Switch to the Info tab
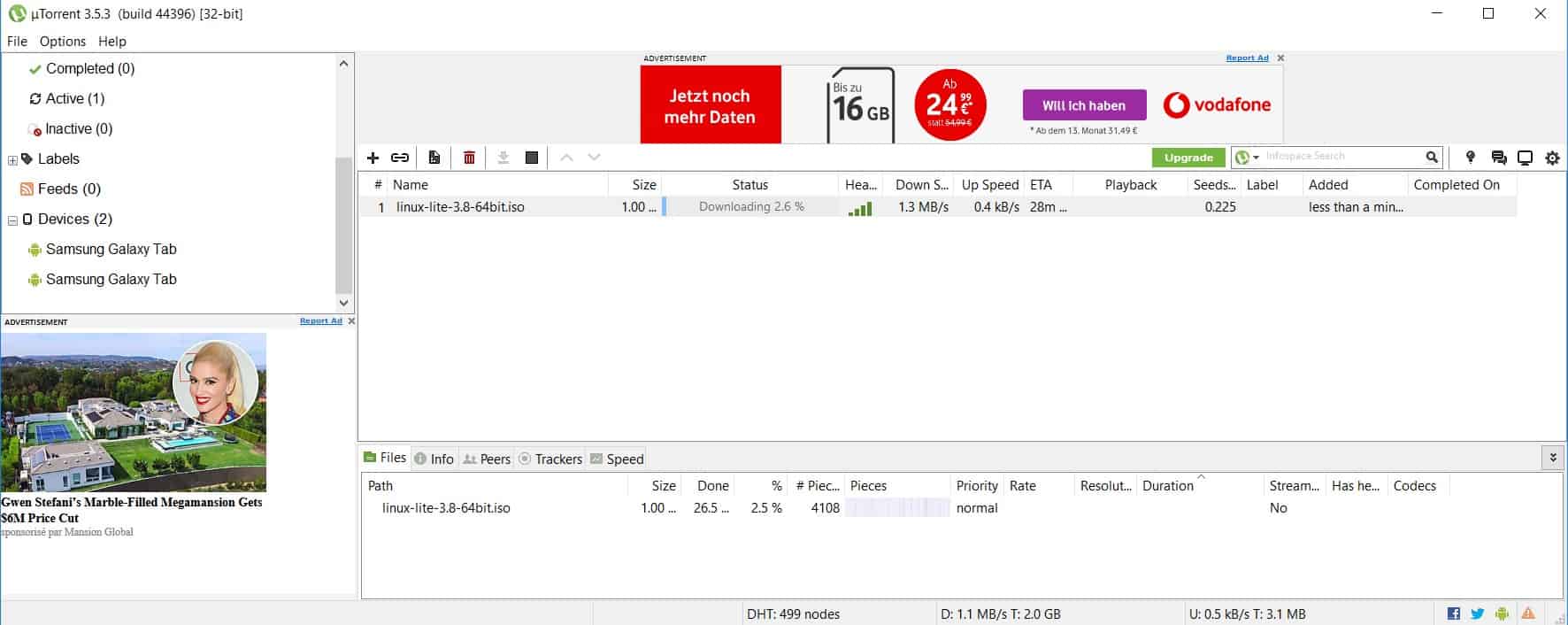 pos(434,459)
